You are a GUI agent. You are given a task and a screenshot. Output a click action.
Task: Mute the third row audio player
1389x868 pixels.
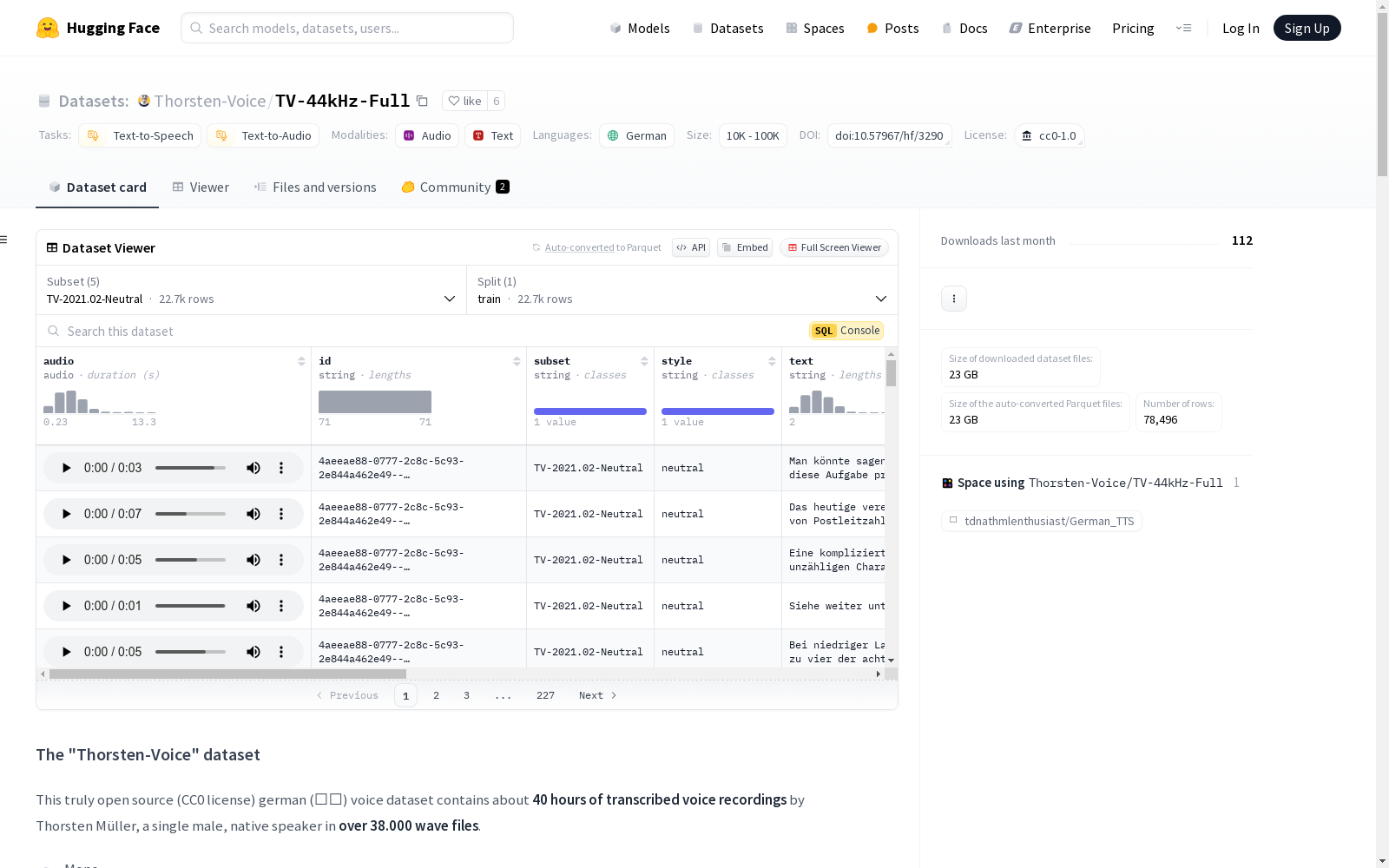(253, 560)
